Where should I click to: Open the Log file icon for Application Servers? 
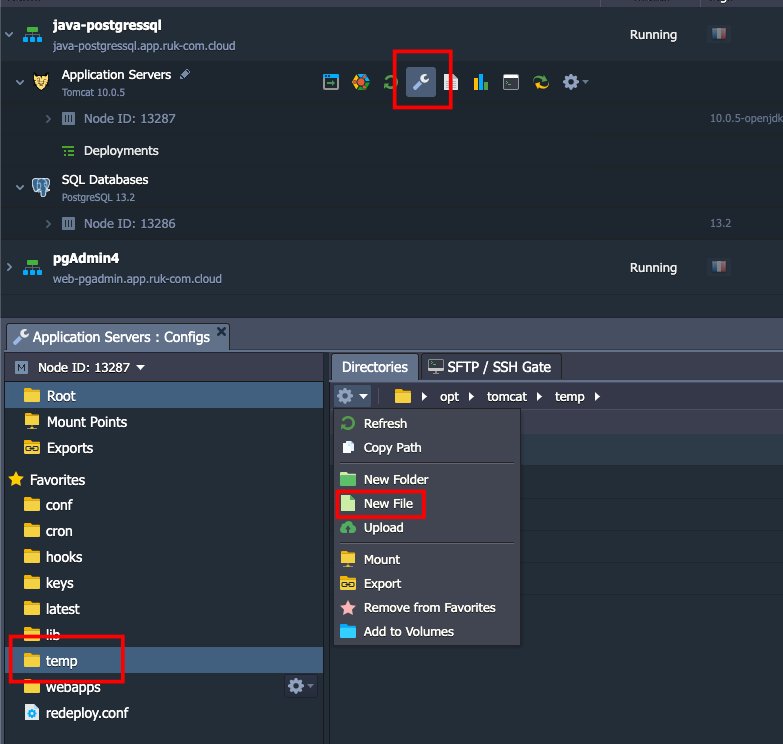click(x=451, y=81)
